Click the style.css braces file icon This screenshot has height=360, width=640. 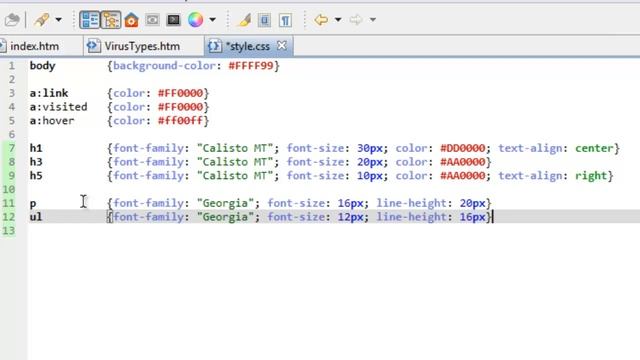tap(214, 46)
